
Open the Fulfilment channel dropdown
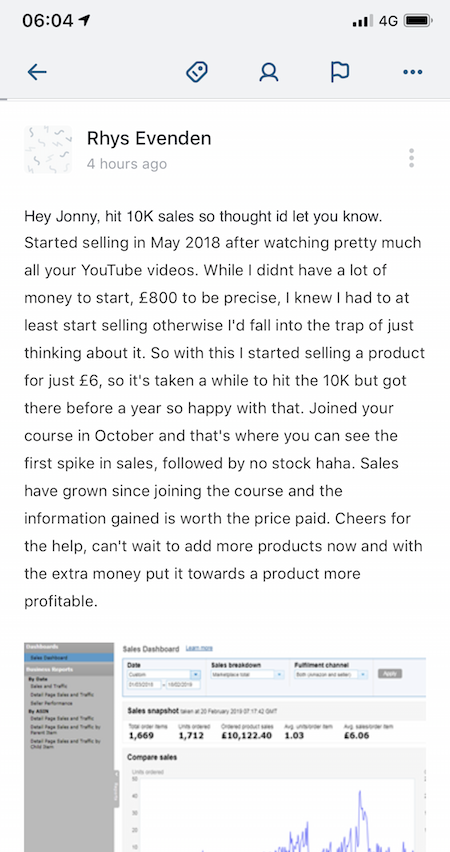point(330,674)
